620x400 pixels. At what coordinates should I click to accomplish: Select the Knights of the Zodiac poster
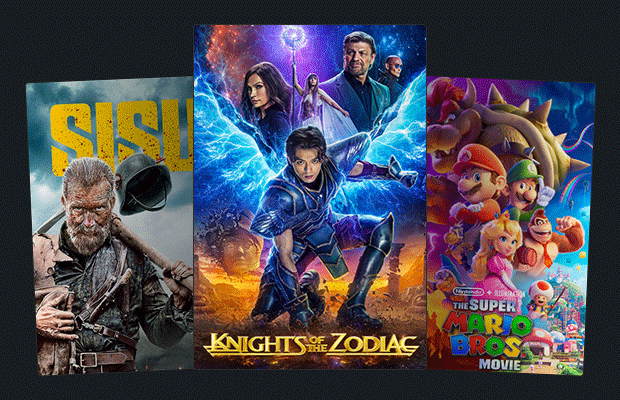click(310, 197)
